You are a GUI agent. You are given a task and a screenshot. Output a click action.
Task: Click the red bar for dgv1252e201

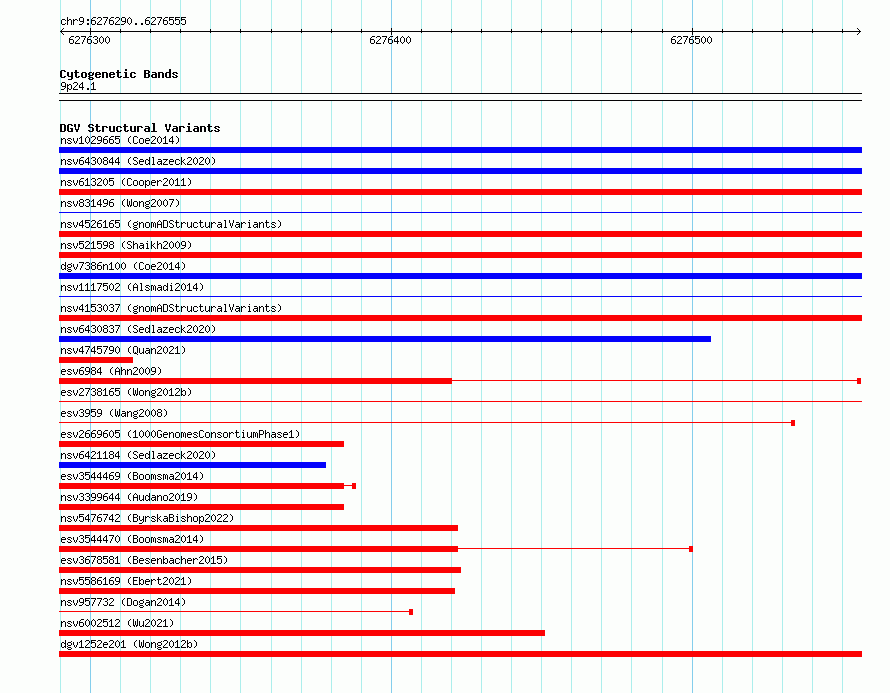tap(460, 654)
